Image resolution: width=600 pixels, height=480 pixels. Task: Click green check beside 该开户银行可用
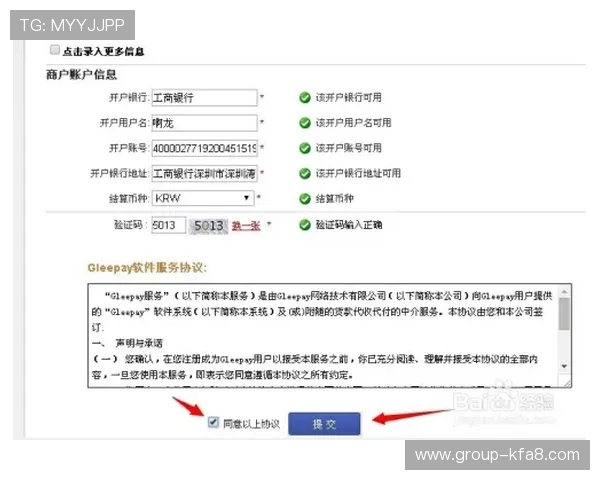click(305, 98)
